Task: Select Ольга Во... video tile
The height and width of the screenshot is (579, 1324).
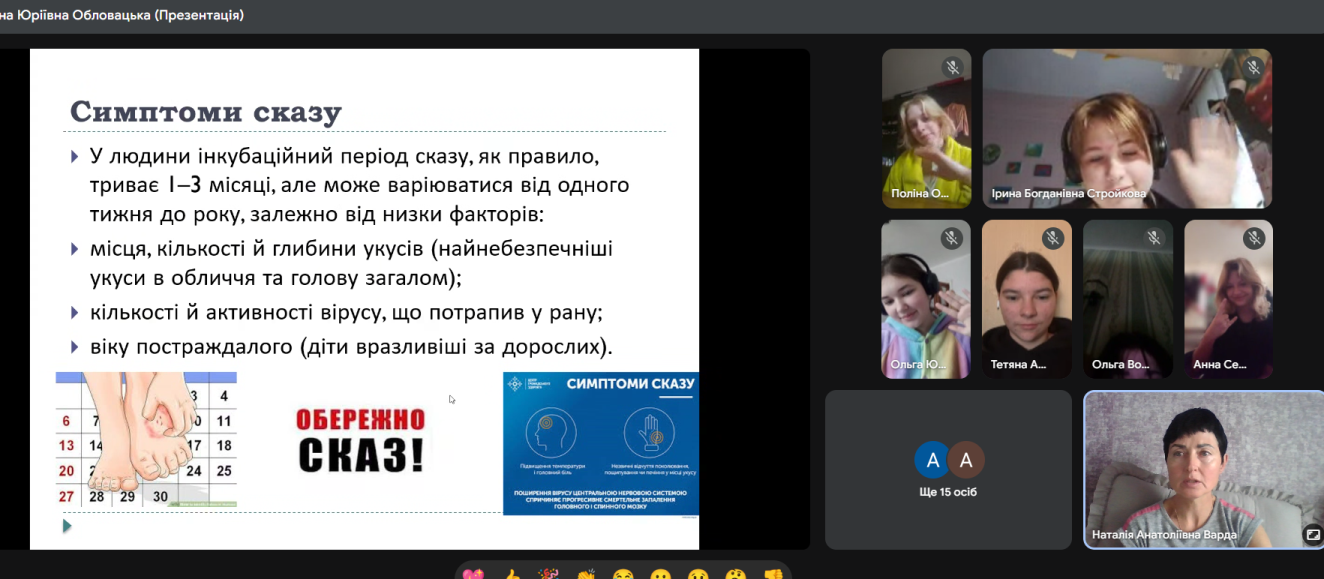Action: 1128,299
